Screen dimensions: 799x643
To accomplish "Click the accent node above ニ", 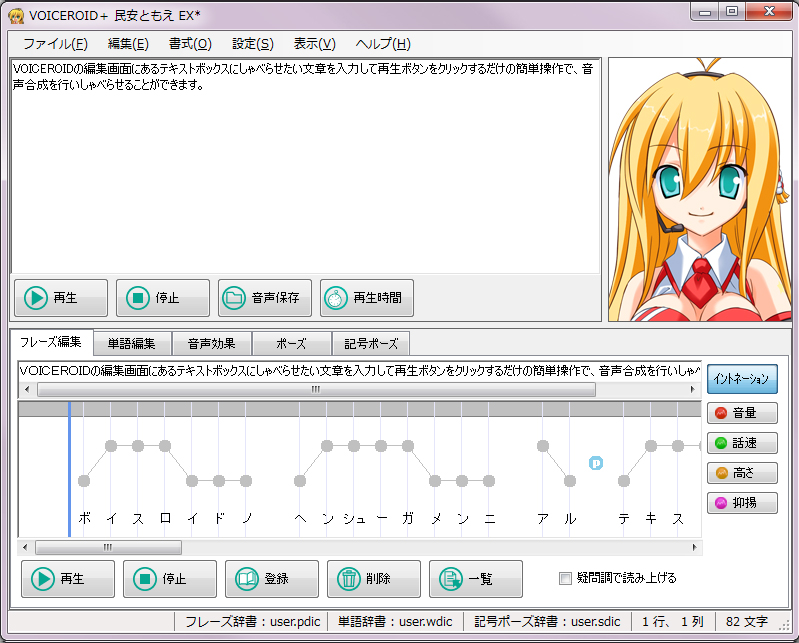I will 489,480.
